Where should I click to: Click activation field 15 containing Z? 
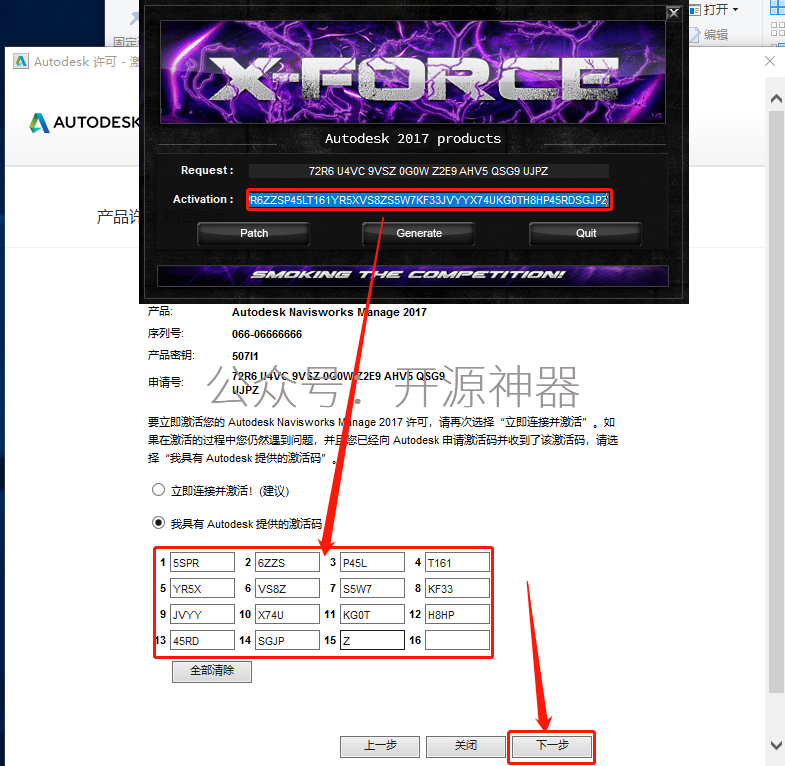click(x=372, y=640)
